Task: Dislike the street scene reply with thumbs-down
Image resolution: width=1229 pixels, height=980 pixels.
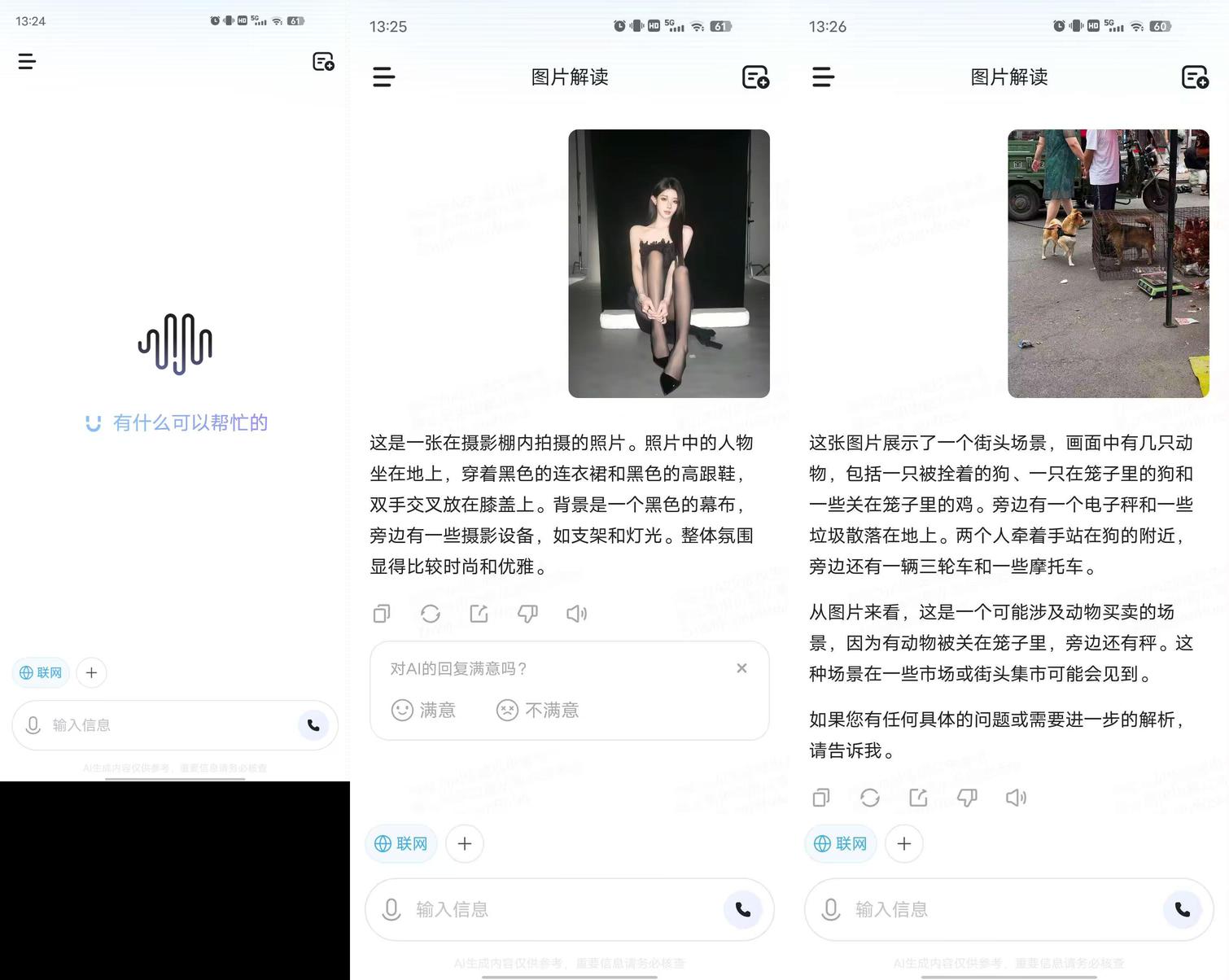Action: pyautogui.click(x=967, y=798)
